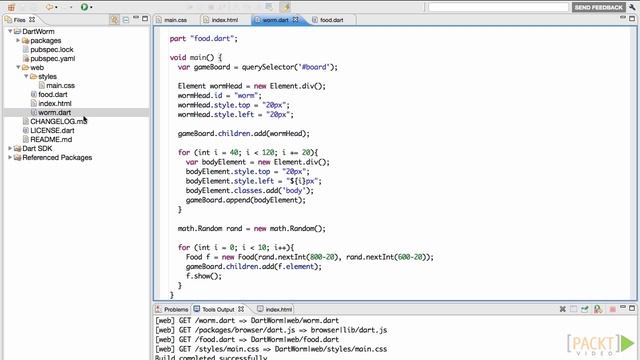Click the 'part "food.dart";' line

click(204, 38)
